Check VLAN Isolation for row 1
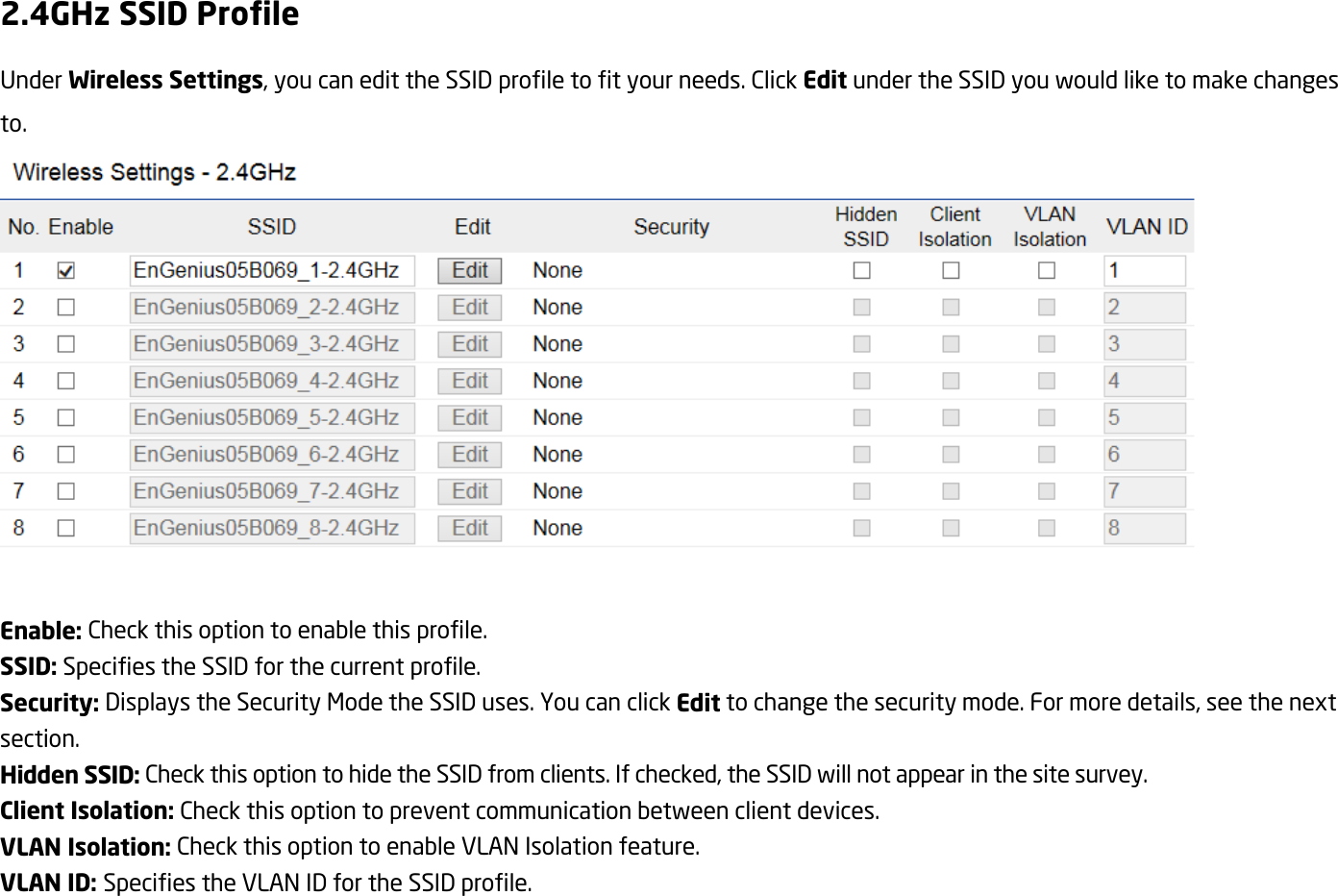Viewport: 1338px width, 896px height. click(x=1047, y=271)
